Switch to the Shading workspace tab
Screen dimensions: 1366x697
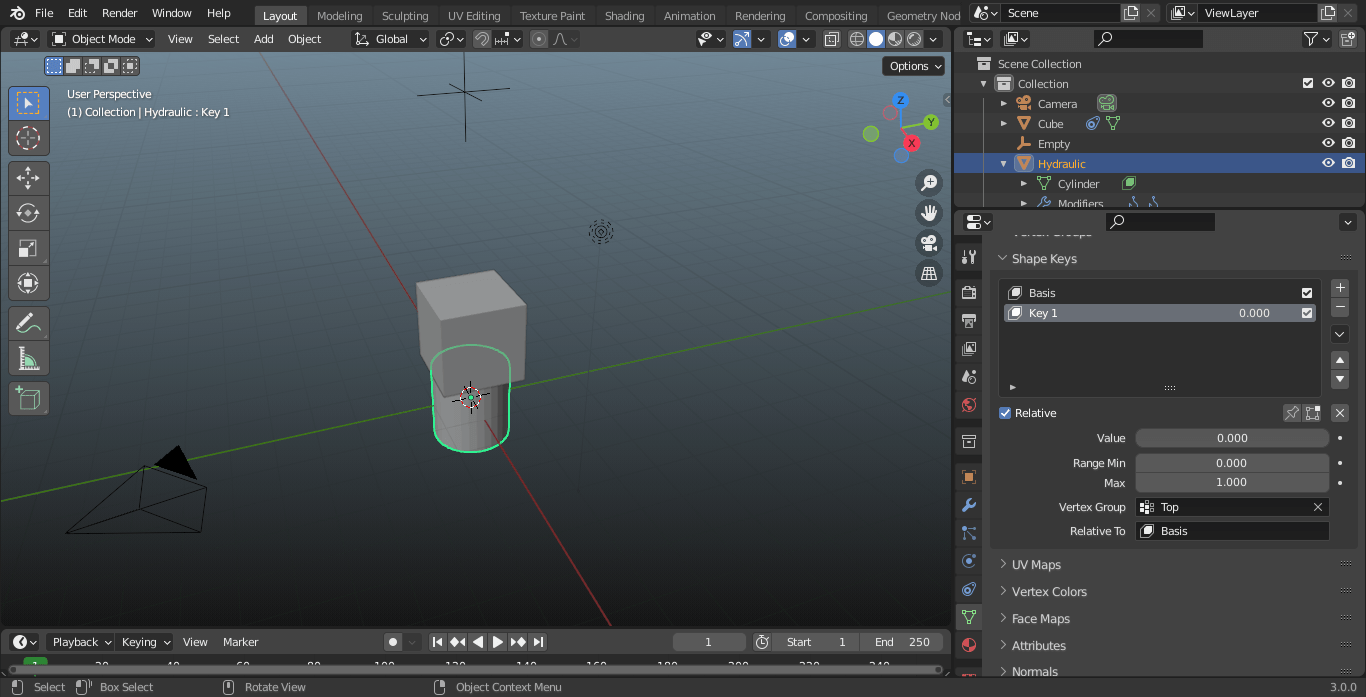point(624,15)
